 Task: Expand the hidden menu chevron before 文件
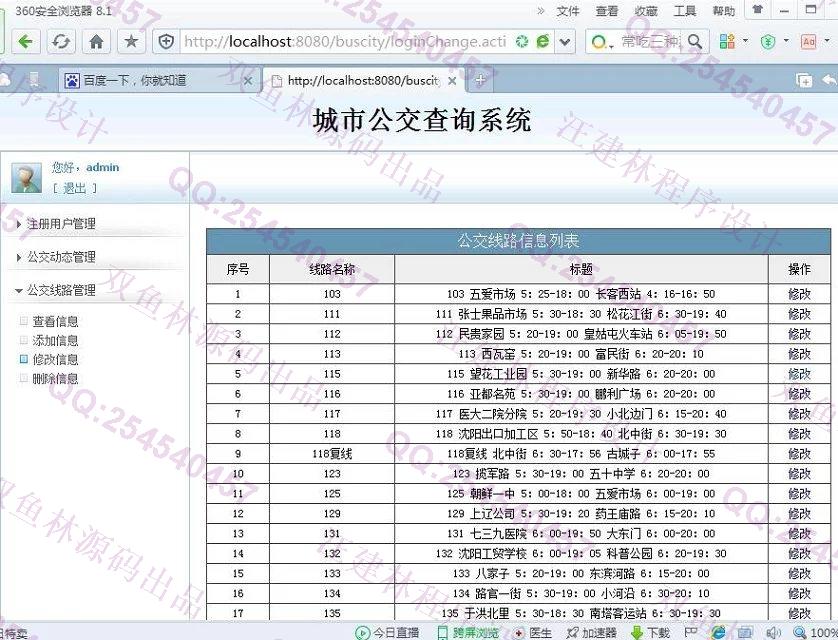click(541, 11)
